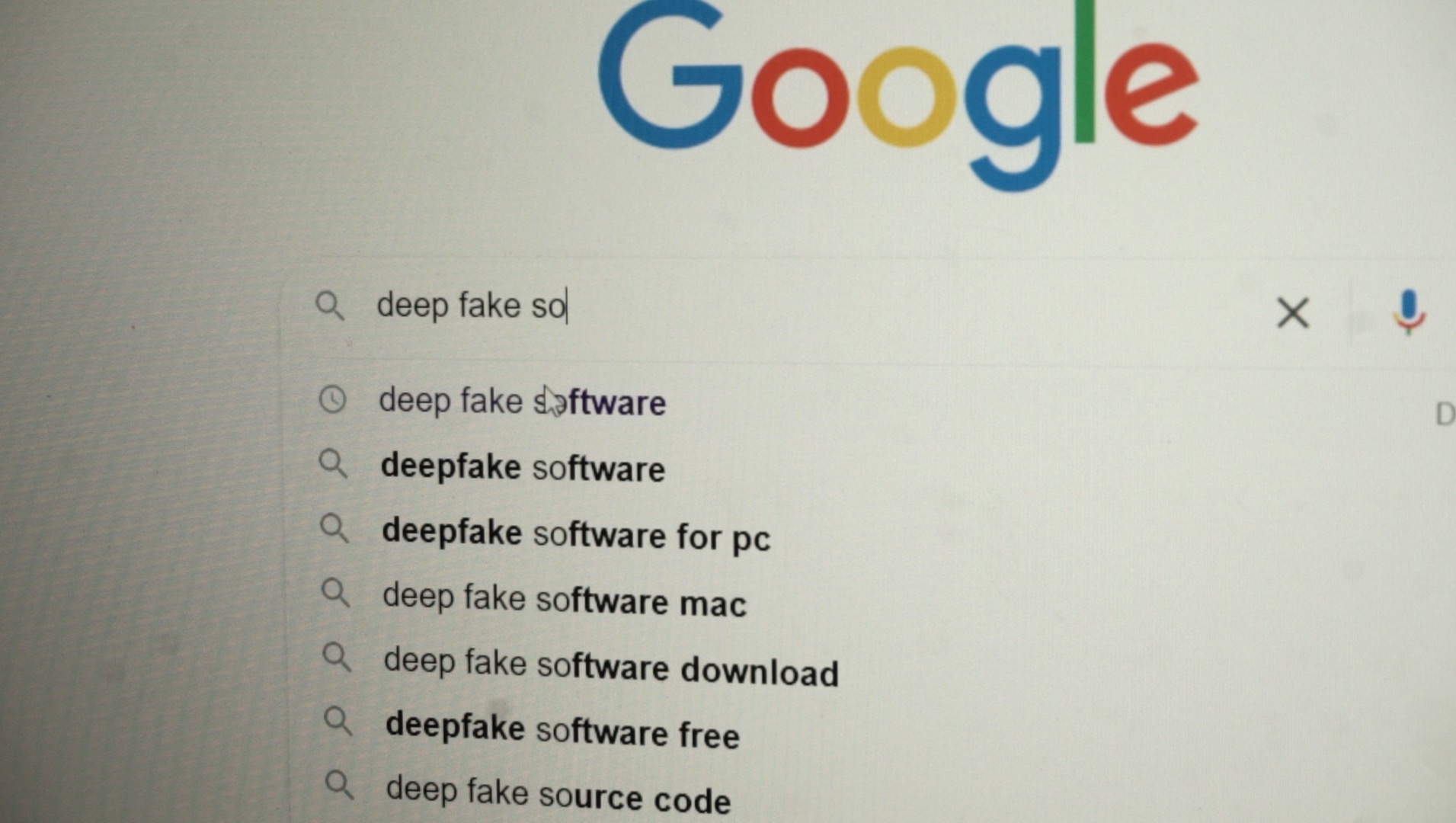Image resolution: width=1456 pixels, height=823 pixels.
Task: Click magnifier icon next to 'deepfake software'
Action: tap(333, 463)
